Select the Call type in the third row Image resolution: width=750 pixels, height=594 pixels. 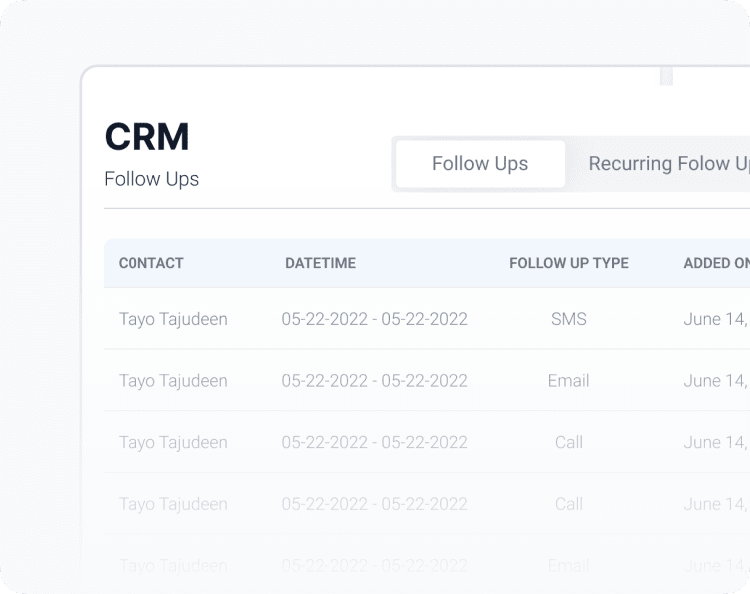[x=569, y=442]
